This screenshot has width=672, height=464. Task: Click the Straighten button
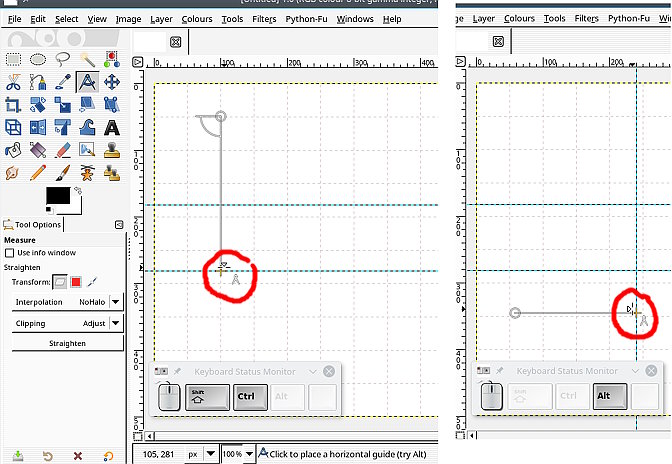(67, 343)
